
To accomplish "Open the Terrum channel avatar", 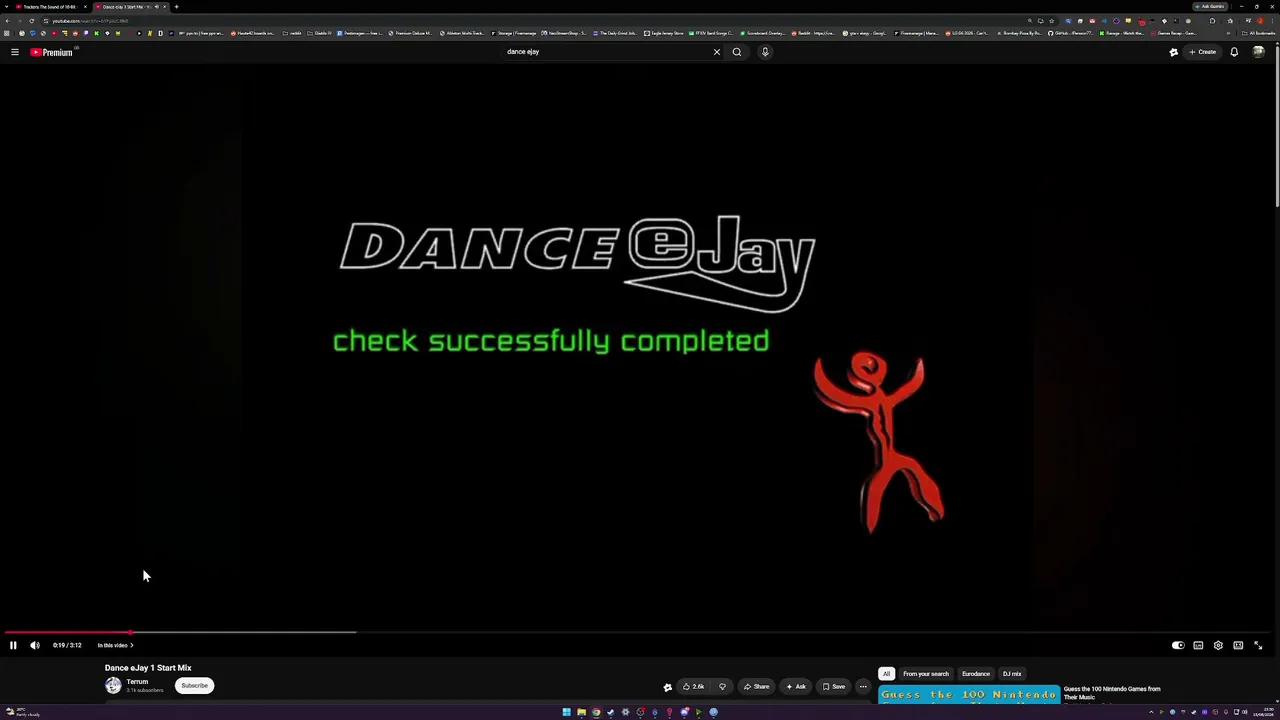I will click(113, 685).
